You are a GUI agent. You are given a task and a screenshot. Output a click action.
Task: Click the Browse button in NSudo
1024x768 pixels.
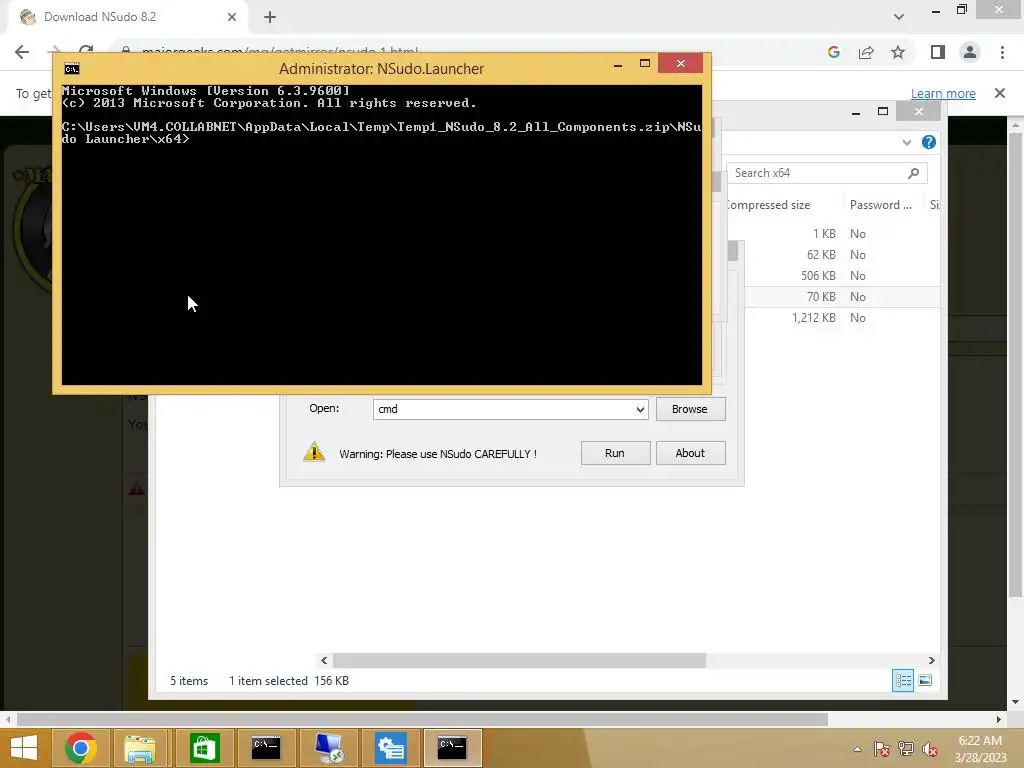(x=690, y=409)
